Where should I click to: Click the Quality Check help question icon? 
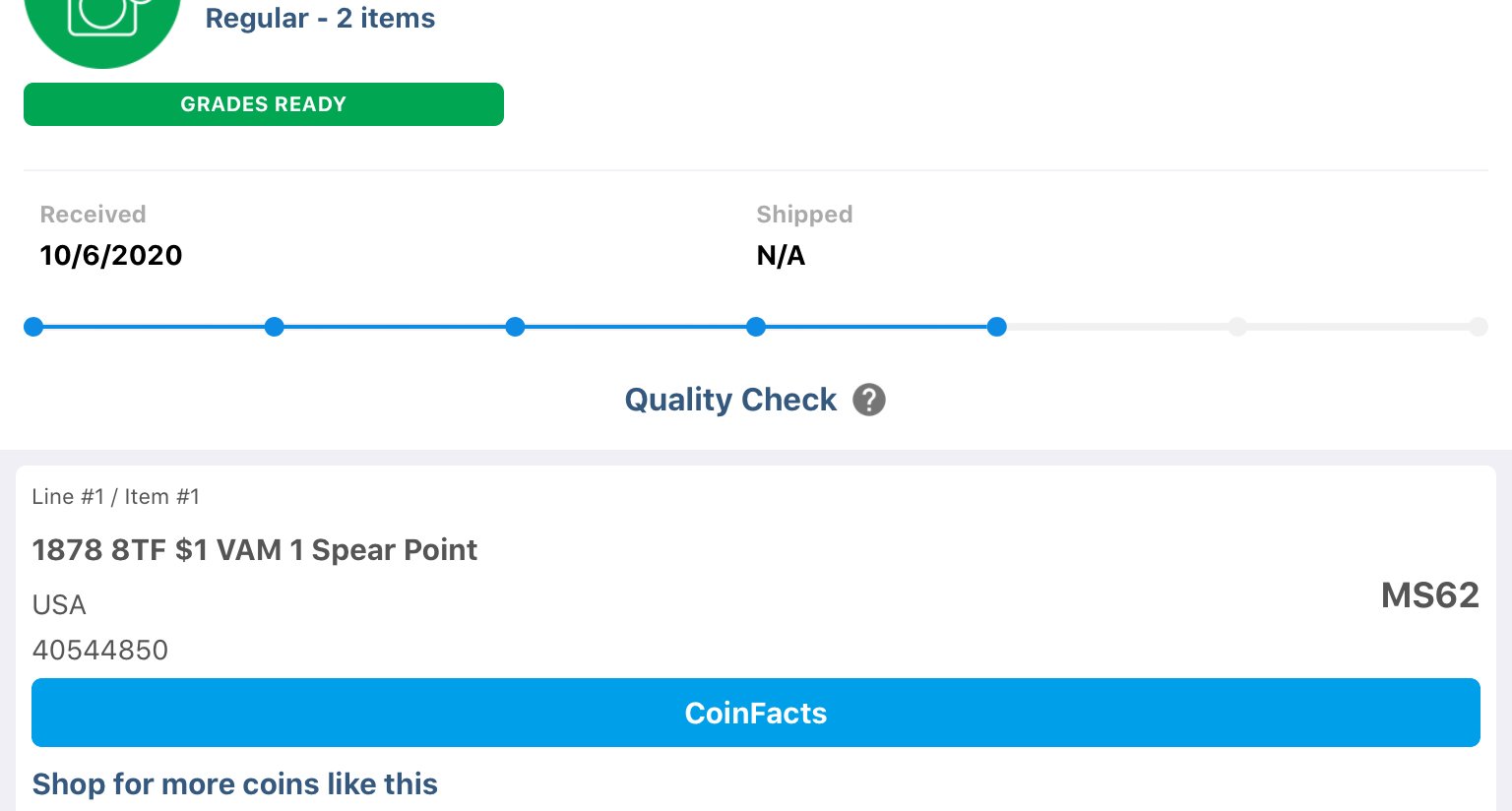pyautogui.click(x=869, y=400)
